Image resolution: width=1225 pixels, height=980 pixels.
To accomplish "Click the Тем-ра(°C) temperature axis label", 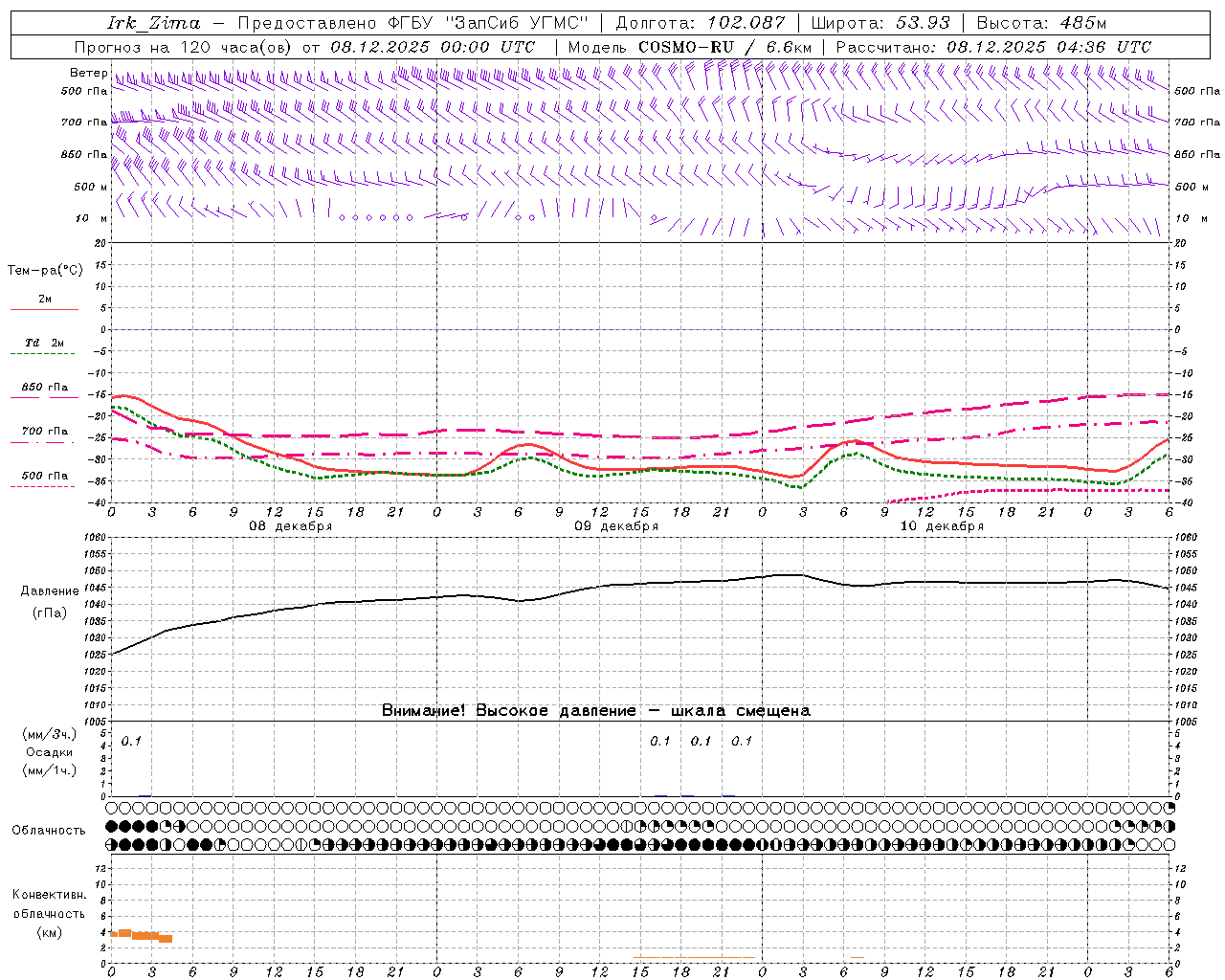I will pyautogui.click(x=45, y=271).
